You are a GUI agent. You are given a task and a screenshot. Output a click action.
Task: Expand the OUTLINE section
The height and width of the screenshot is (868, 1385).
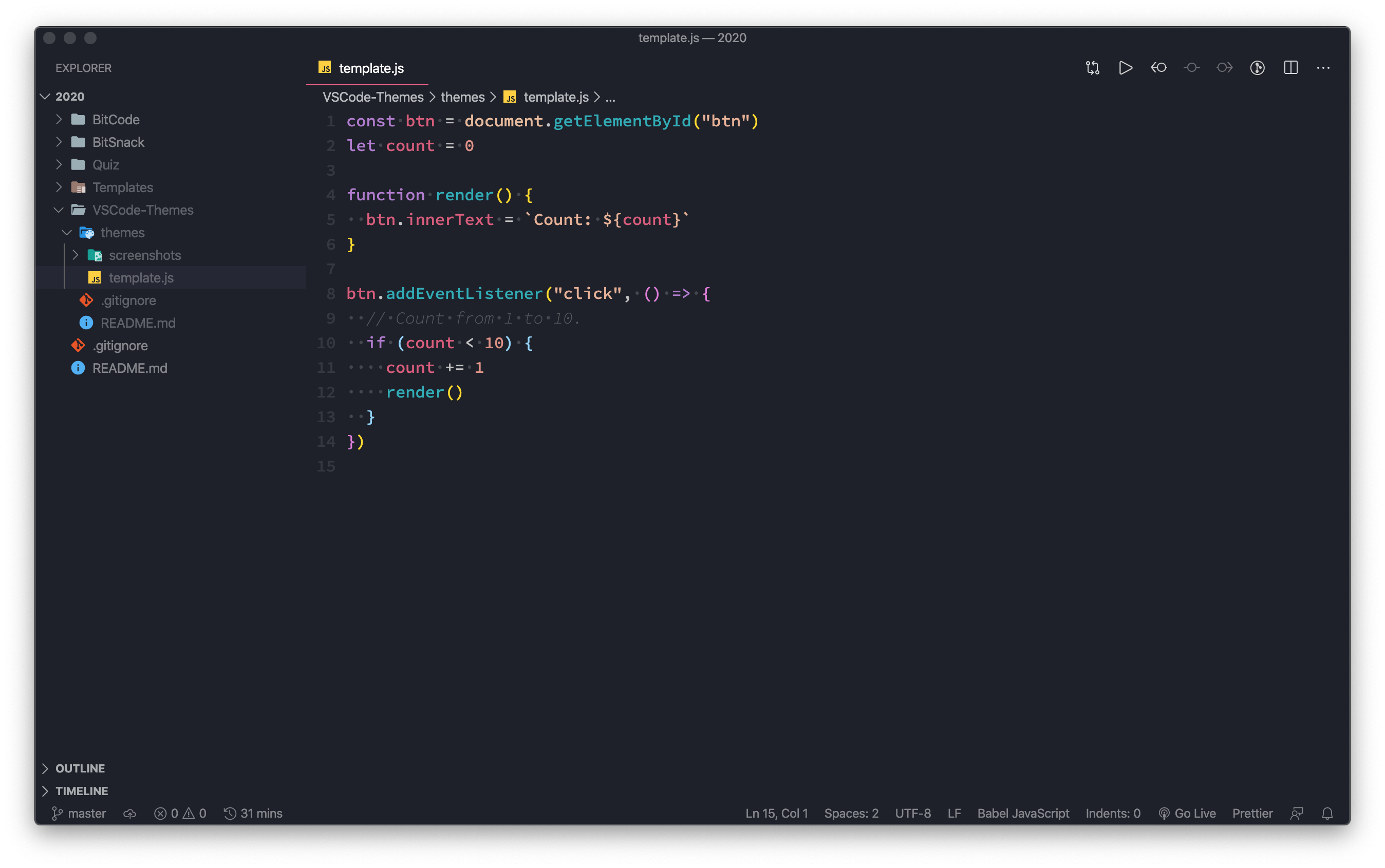80,768
